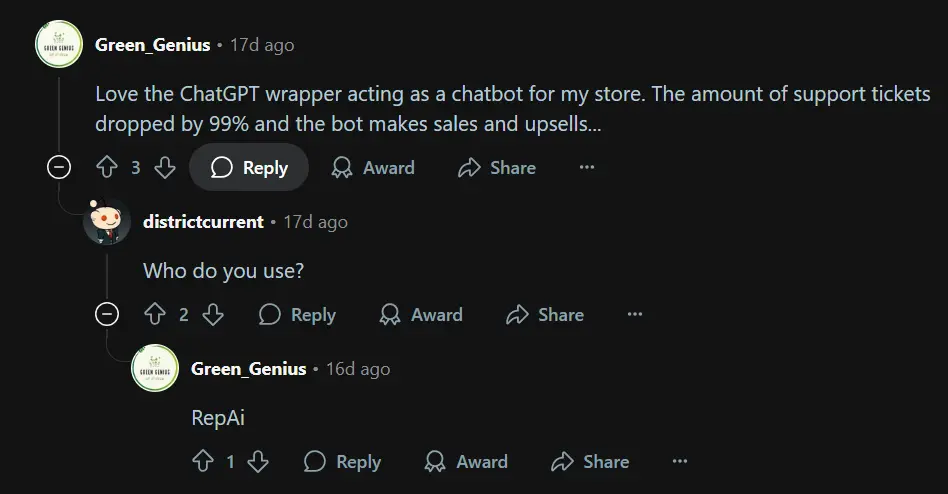Collapse the top Green_Genius comment thread
The image size is (948, 494).
(59, 168)
